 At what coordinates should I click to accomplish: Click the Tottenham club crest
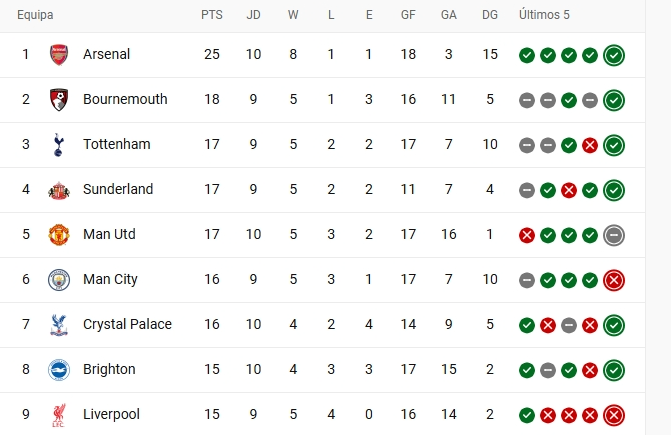coord(59,145)
